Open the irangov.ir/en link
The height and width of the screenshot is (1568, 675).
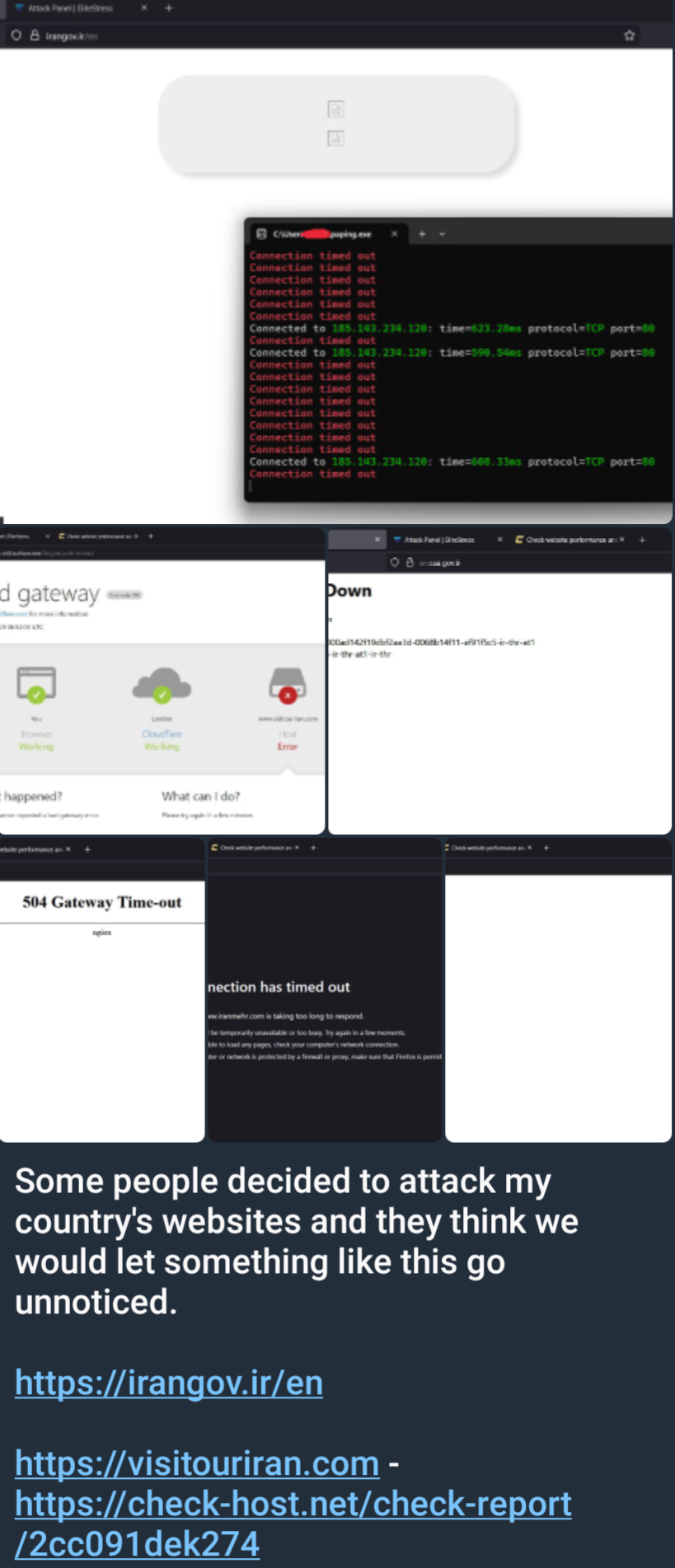click(x=169, y=1383)
